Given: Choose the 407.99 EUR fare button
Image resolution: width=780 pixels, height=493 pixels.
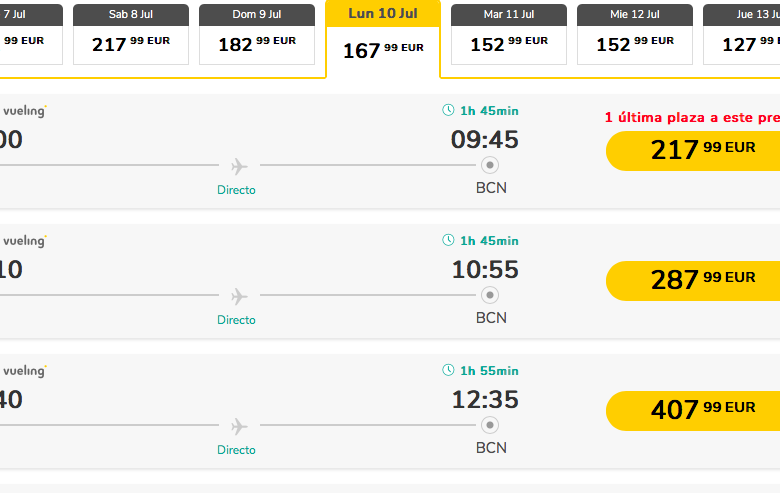Looking at the screenshot, I should coord(693,410).
